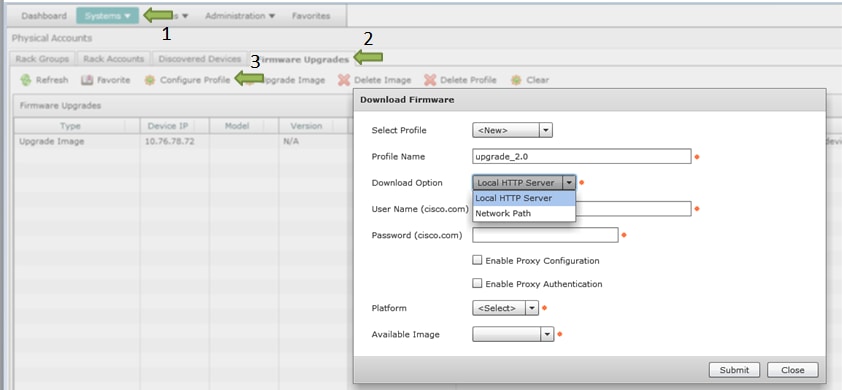The image size is (842, 390).
Task: Submit the Download Firmware form
Action: click(x=734, y=370)
